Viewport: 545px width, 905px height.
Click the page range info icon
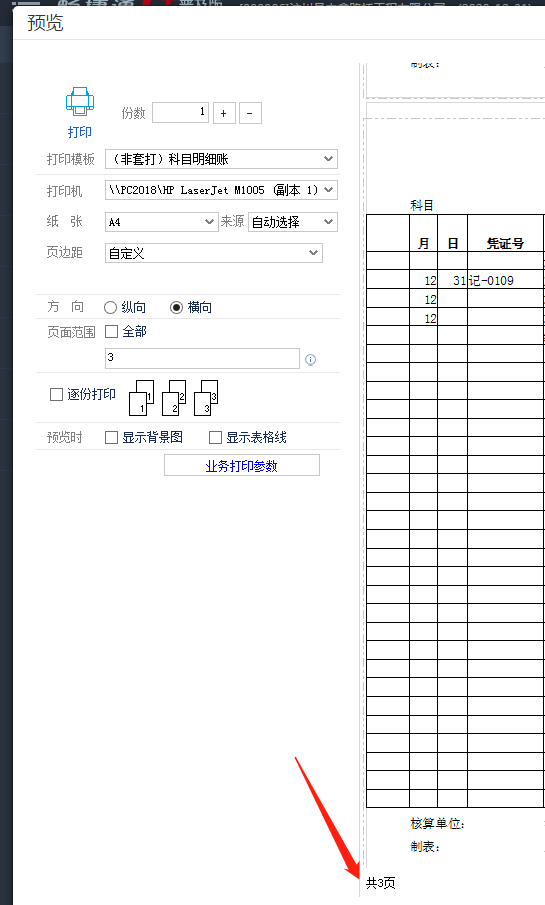pyautogui.click(x=311, y=360)
